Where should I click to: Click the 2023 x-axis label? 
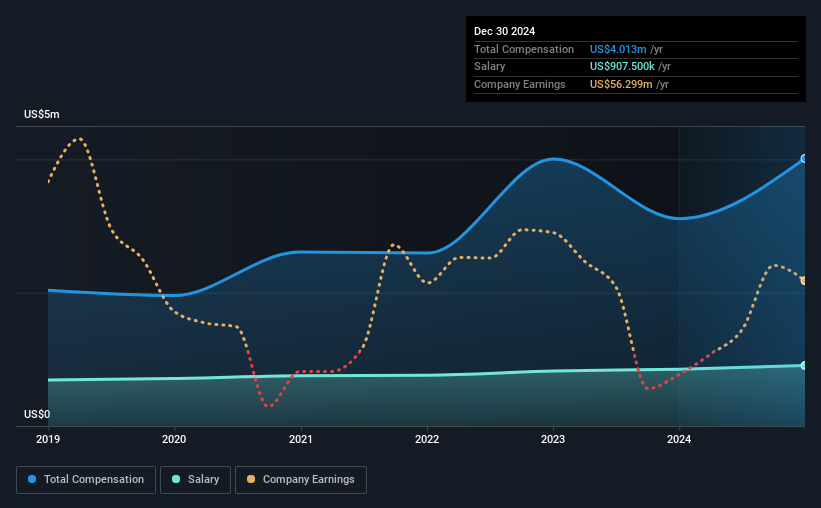[553, 439]
